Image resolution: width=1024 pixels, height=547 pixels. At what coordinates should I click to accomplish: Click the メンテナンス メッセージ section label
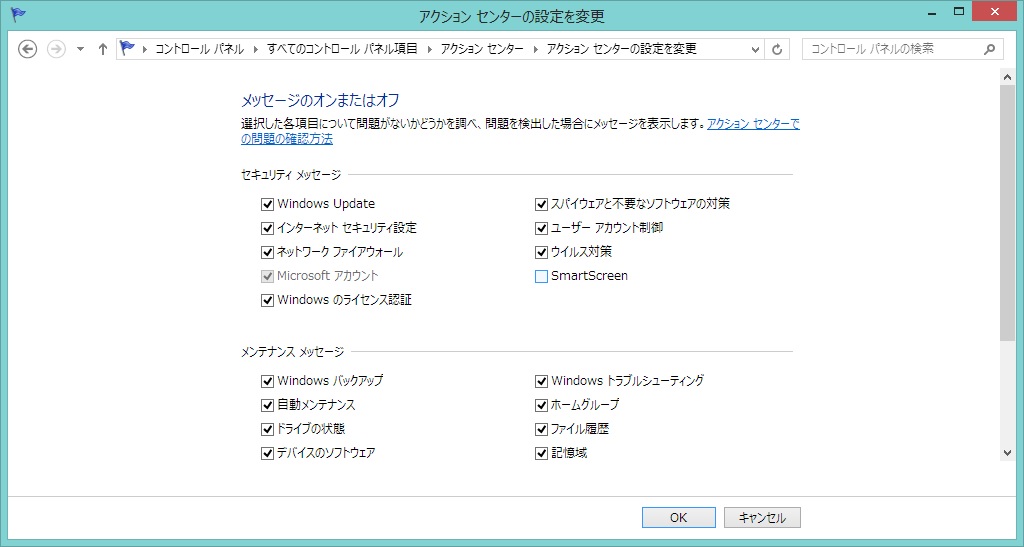(293, 352)
